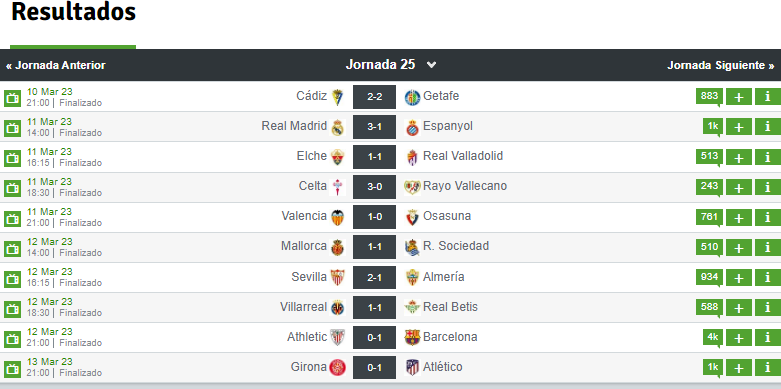The width and height of the screenshot is (781, 389).
Task: Click the TV icon for Athletic vs Barcelona
Action: [x=12, y=339]
